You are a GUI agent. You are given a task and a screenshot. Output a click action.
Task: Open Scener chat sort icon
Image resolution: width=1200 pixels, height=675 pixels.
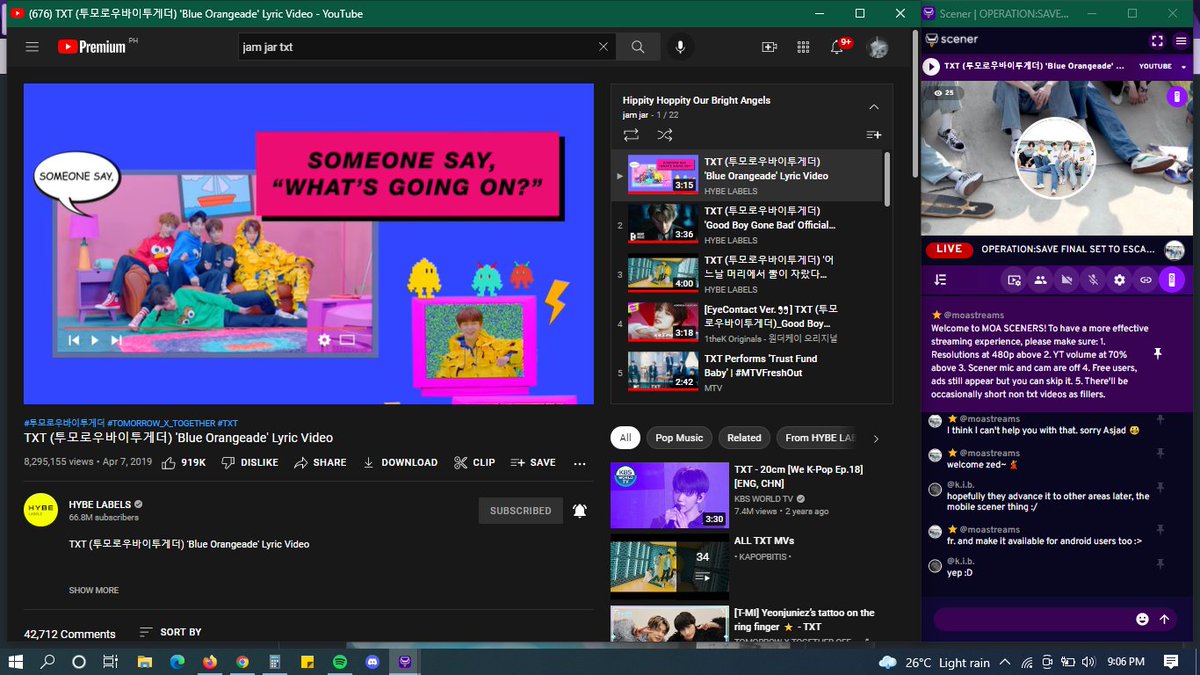[x=940, y=280]
